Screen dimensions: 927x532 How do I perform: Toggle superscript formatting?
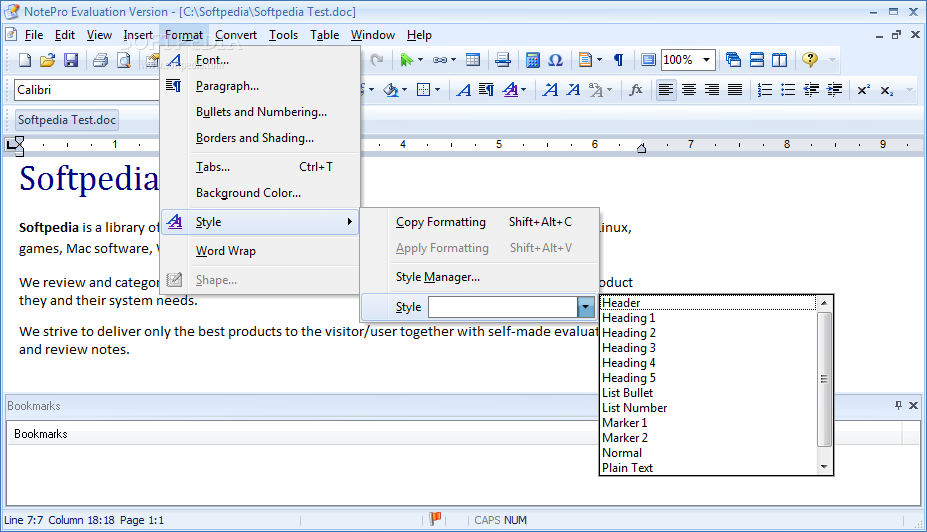[x=863, y=90]
